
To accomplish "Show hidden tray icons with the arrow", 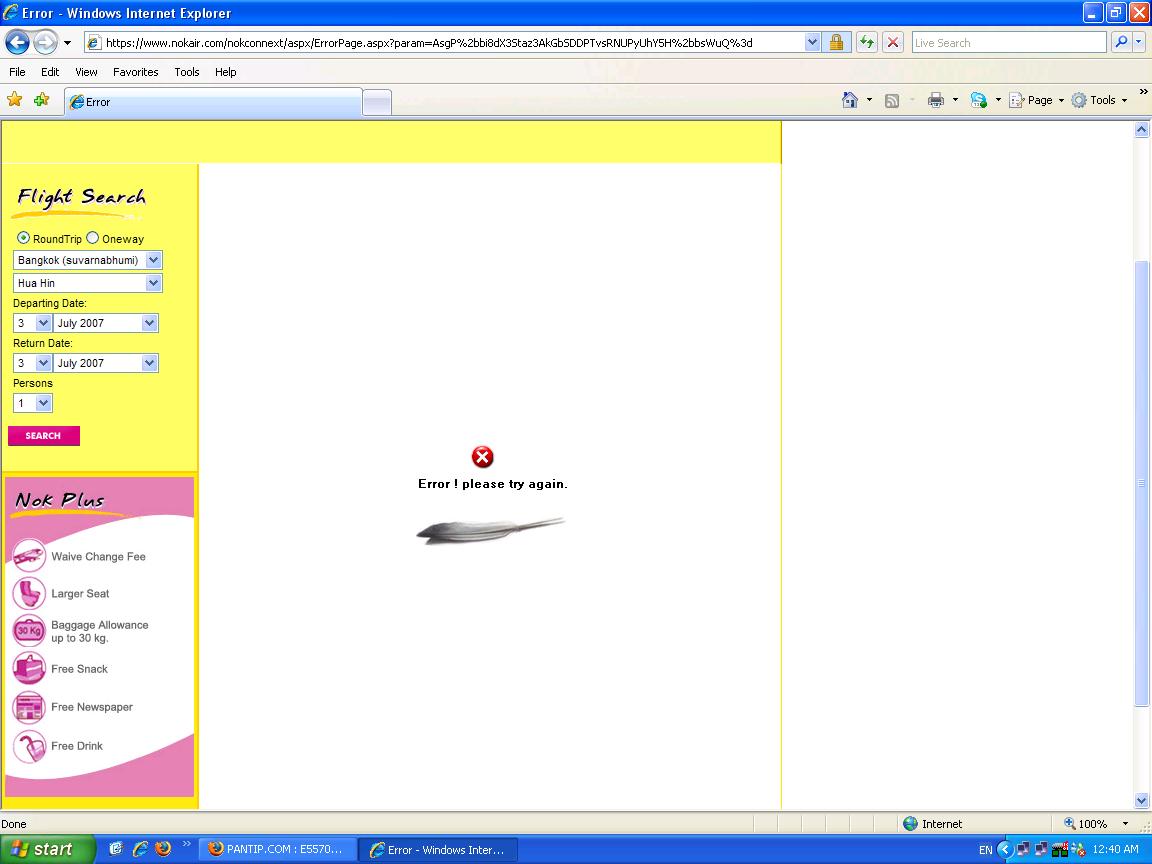I will (1004, 850).
